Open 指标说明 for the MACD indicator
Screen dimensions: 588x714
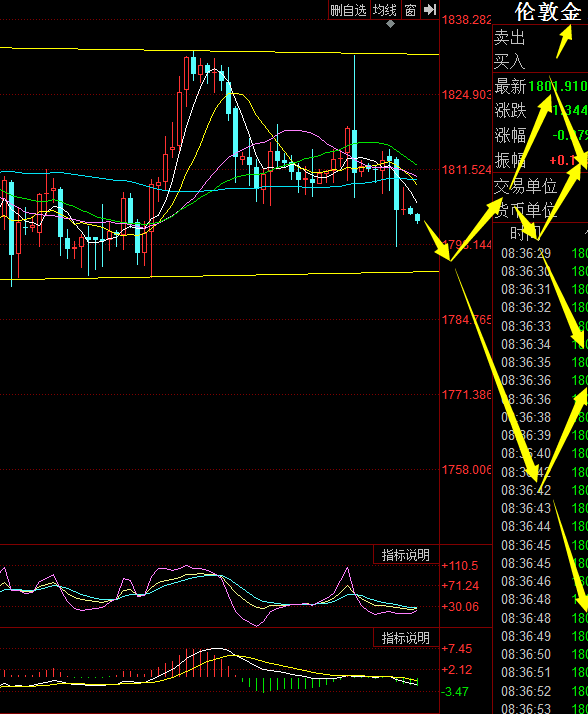(x=405, y=638)
